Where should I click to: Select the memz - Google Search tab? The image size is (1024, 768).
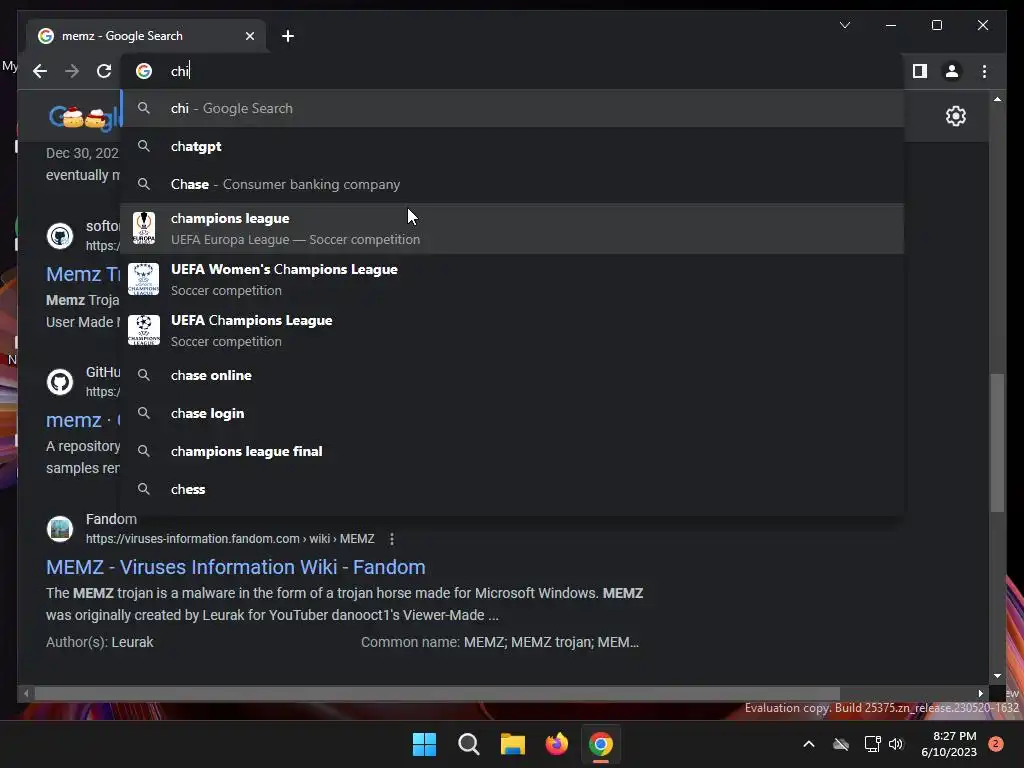(x=146, y=36)
